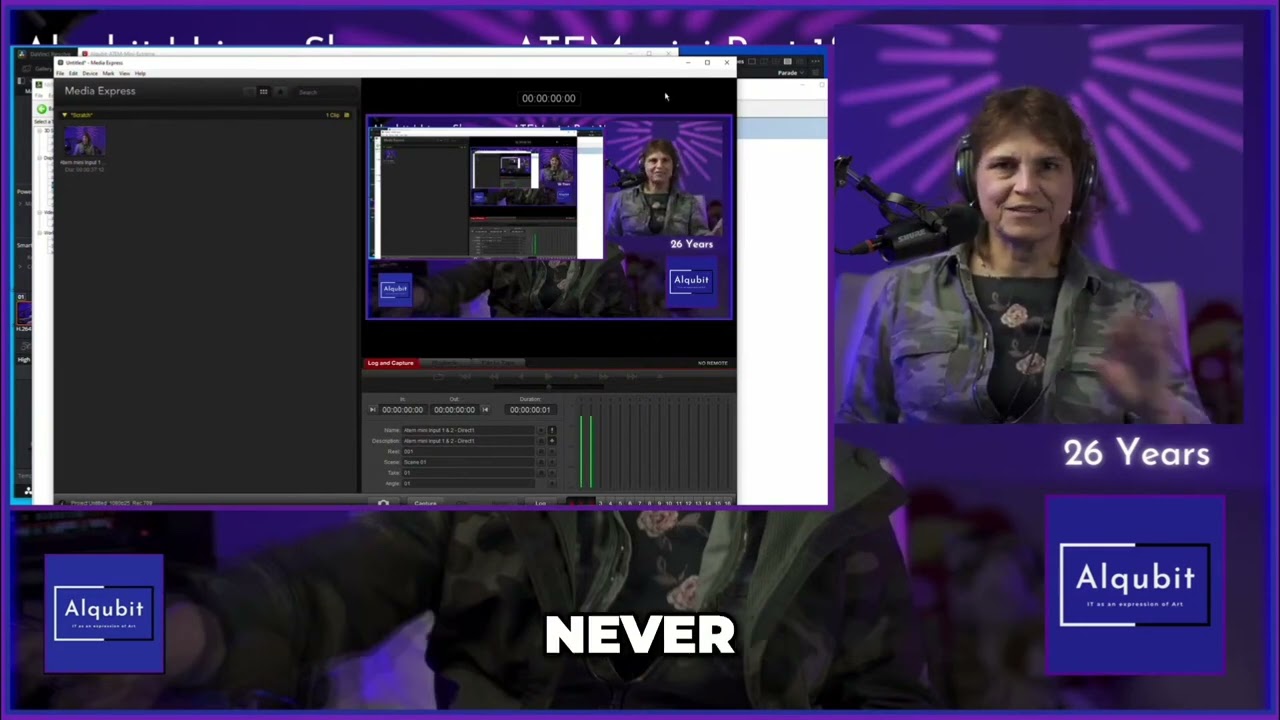The image size is (1280, 720).
Task: Toggle clapper icon on the Reel row
Action: (x=541, y=452)
